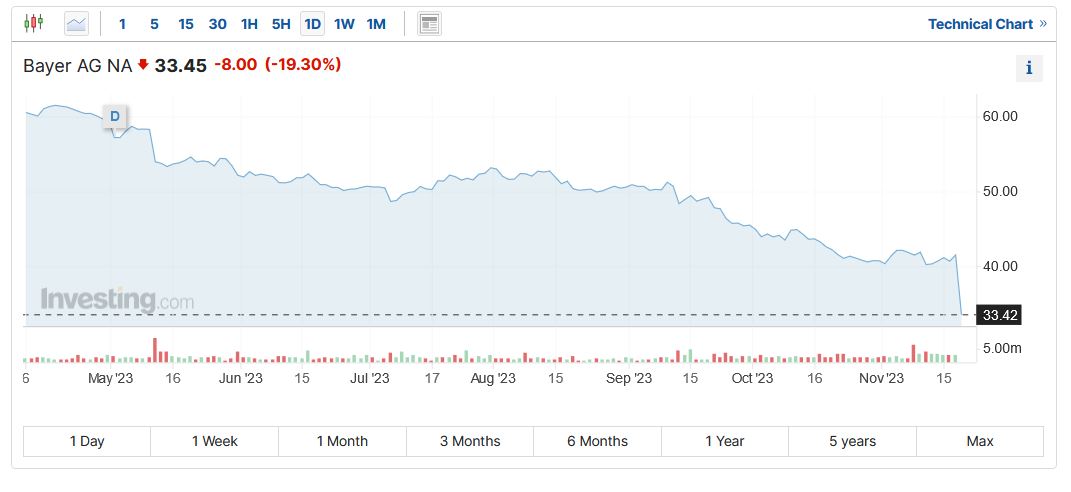Select the 5 minute interval
This screenshot has width=1071, height=492.
(154, 24)
